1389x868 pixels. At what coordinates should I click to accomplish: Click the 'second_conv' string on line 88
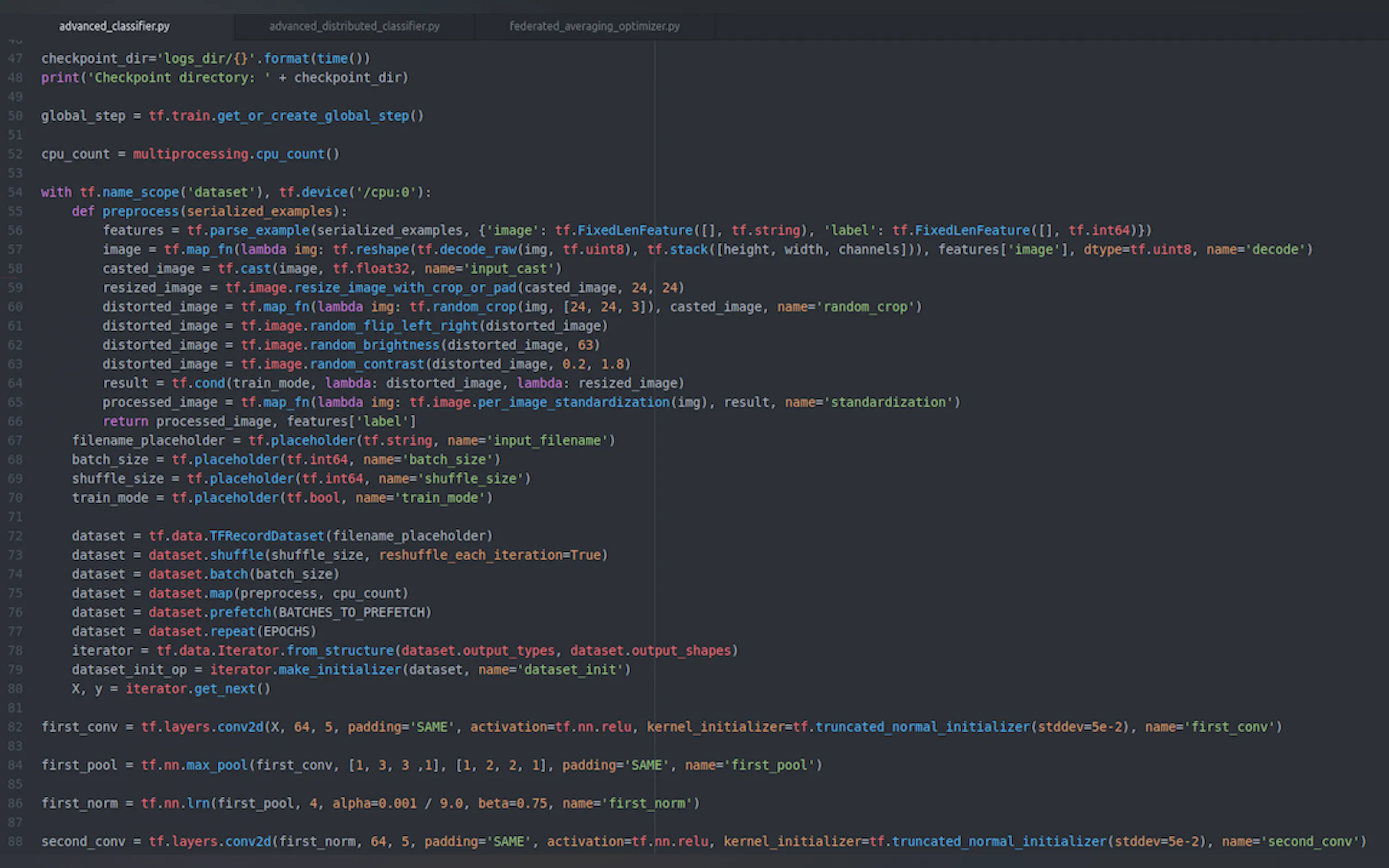[1309, 842]
